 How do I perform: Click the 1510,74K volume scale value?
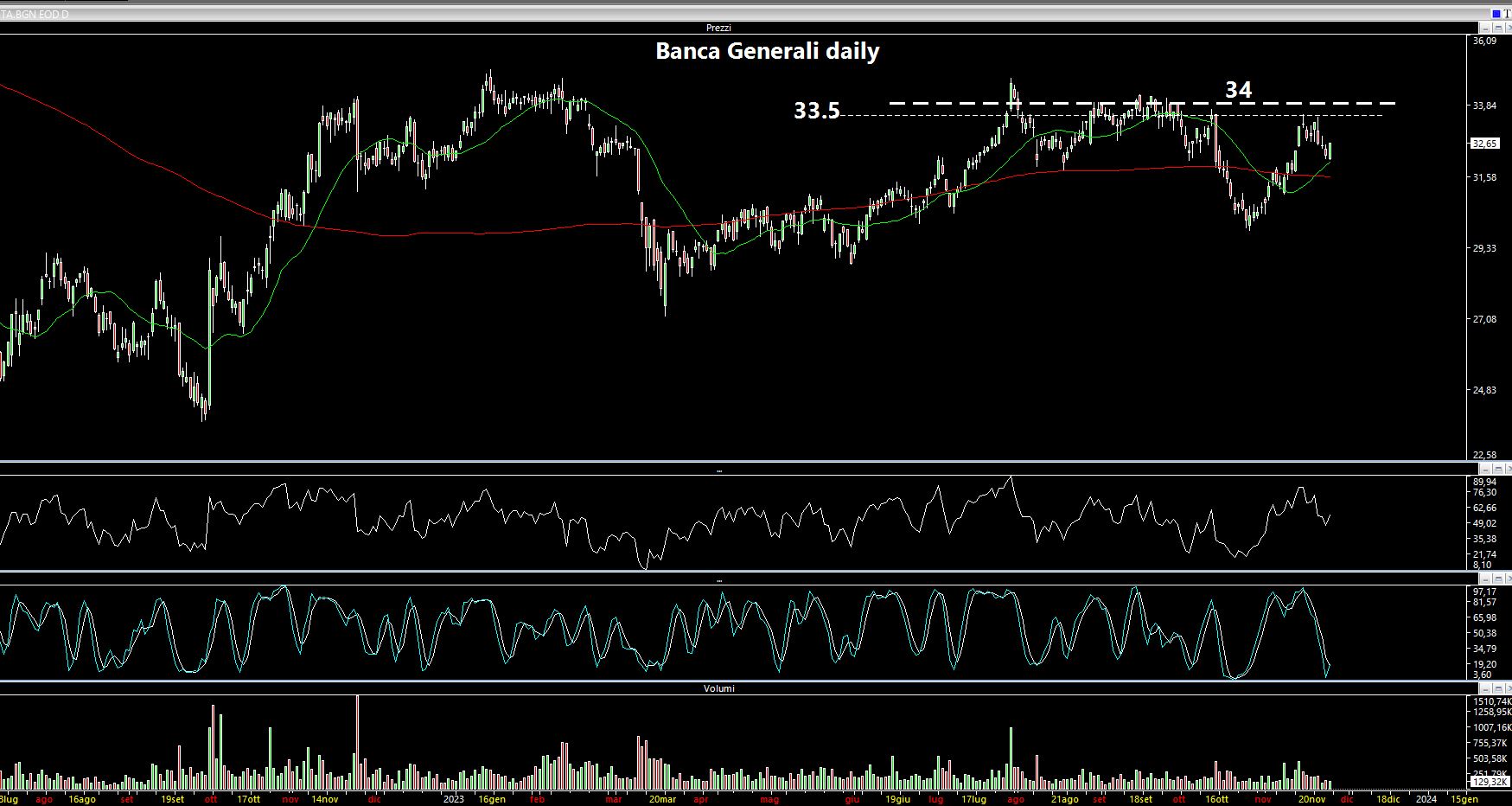[x=1492, y=701]
